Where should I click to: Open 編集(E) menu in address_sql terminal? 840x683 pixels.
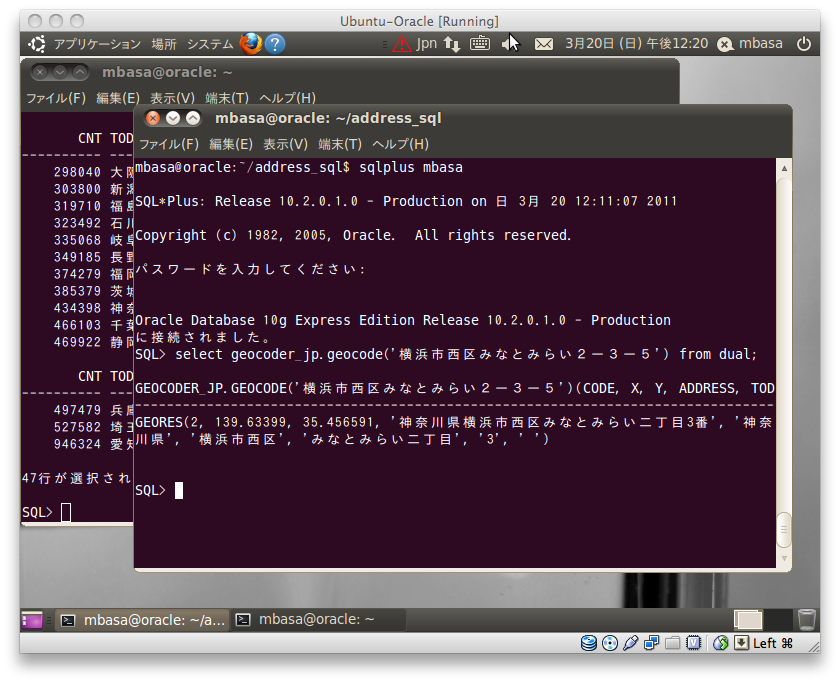(231, 144)
